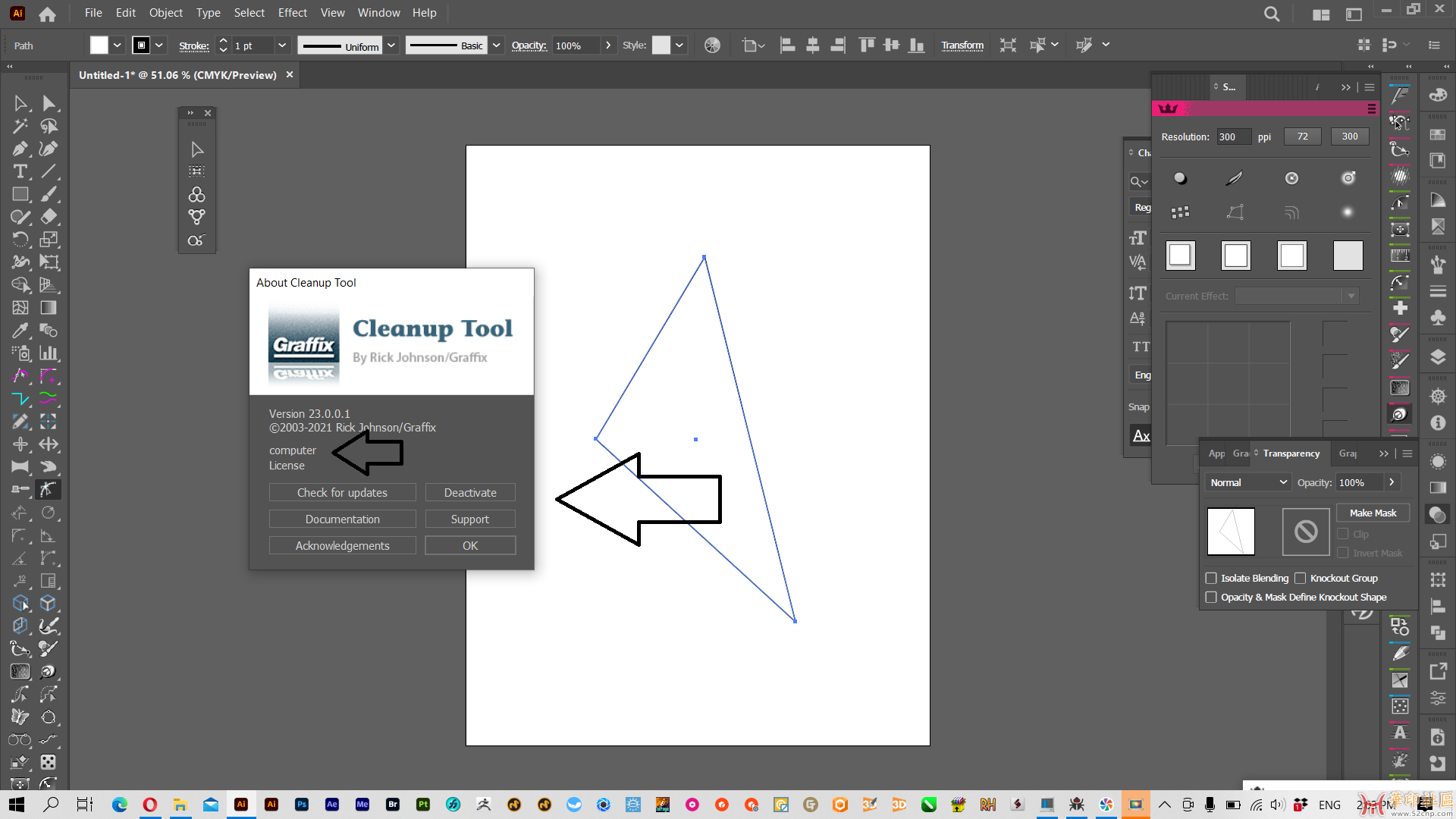Viewport: 1456px width, 819px height.
Task: Select the Type tool
Action: (20, 171)
